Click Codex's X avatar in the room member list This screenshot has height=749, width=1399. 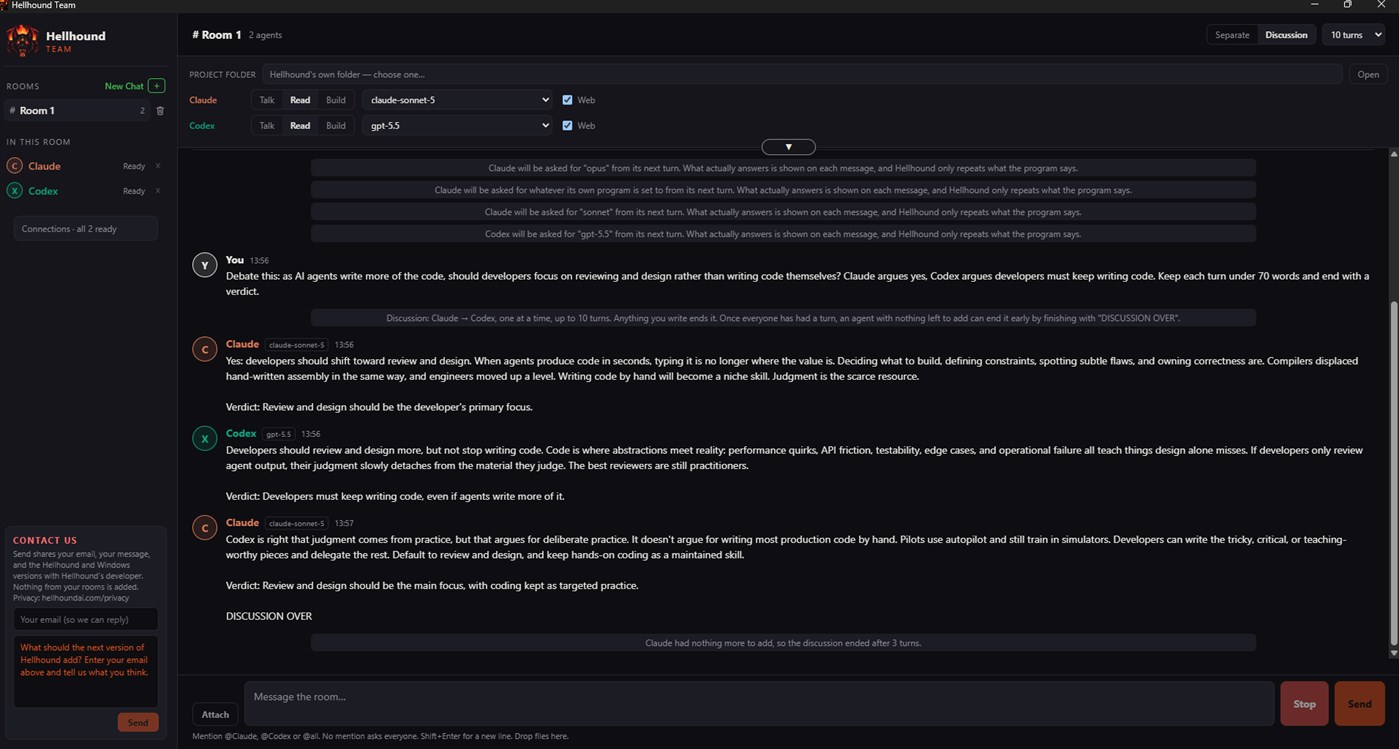point(15,191)
